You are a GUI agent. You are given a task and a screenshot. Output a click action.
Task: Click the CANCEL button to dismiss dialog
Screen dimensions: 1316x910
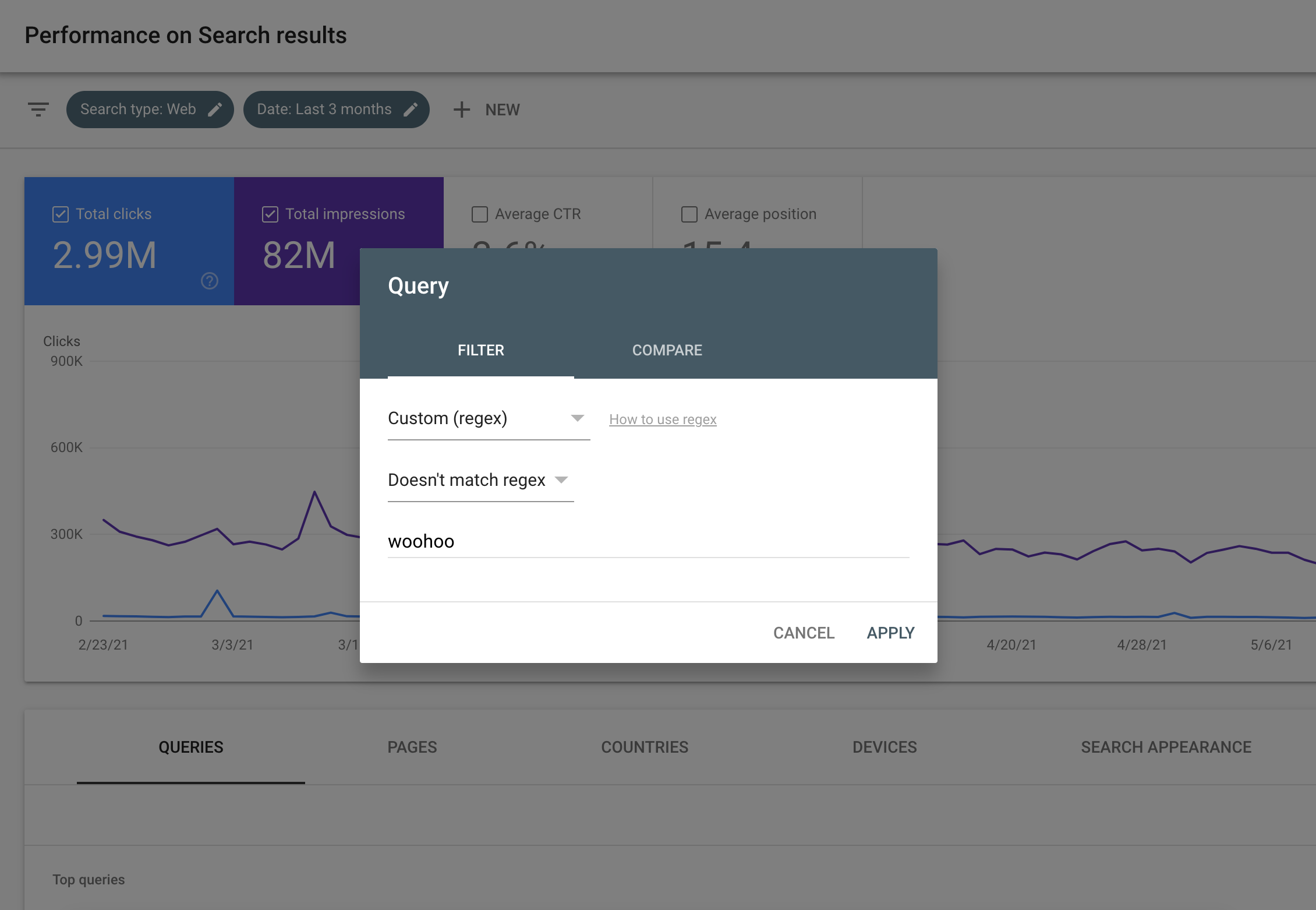click(x=804, y=632)
